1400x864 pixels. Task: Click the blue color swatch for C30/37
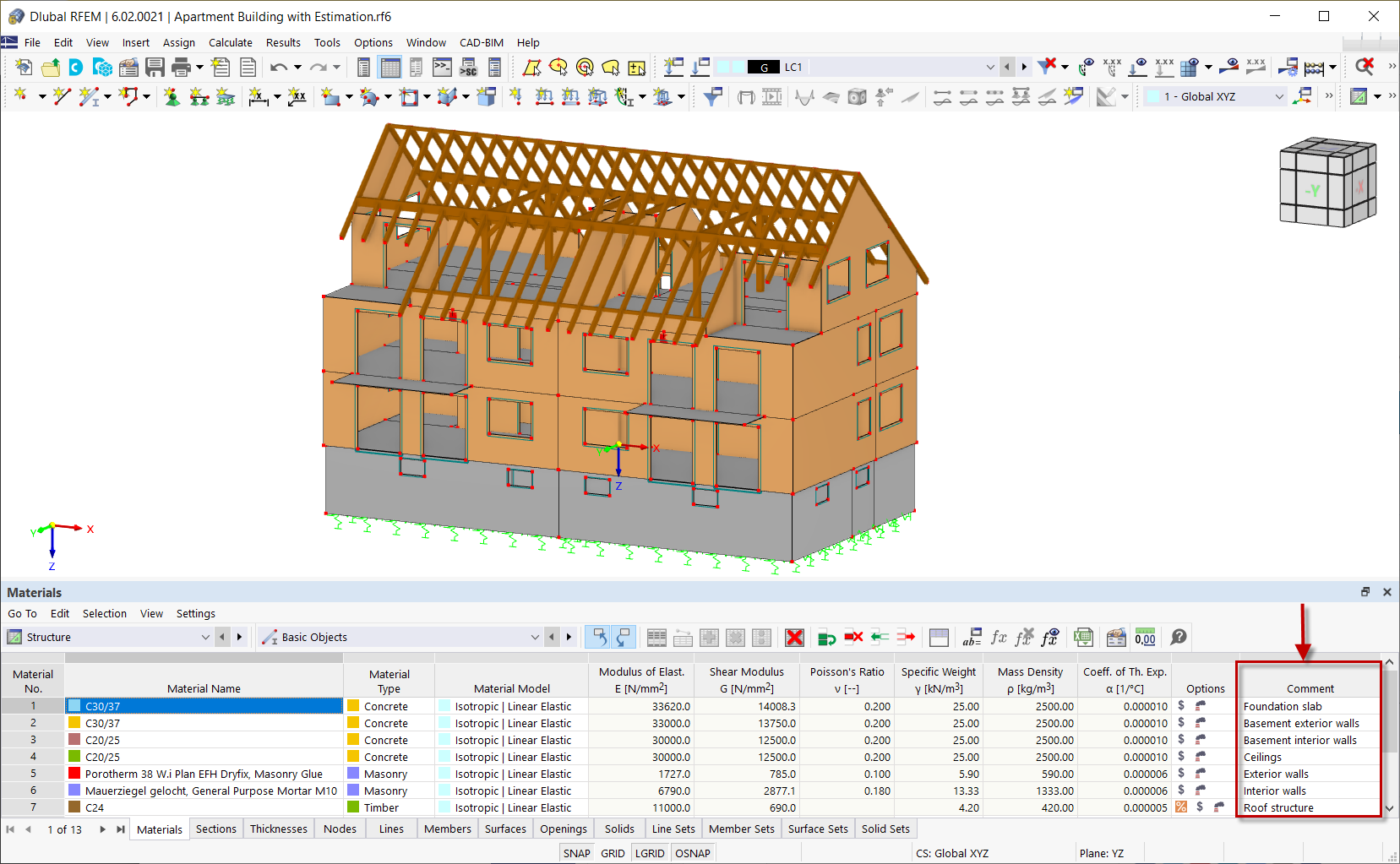[x=74, y=706]
